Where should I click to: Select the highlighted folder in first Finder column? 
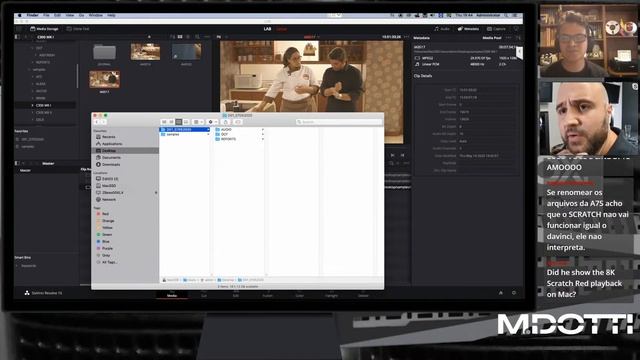185,129
